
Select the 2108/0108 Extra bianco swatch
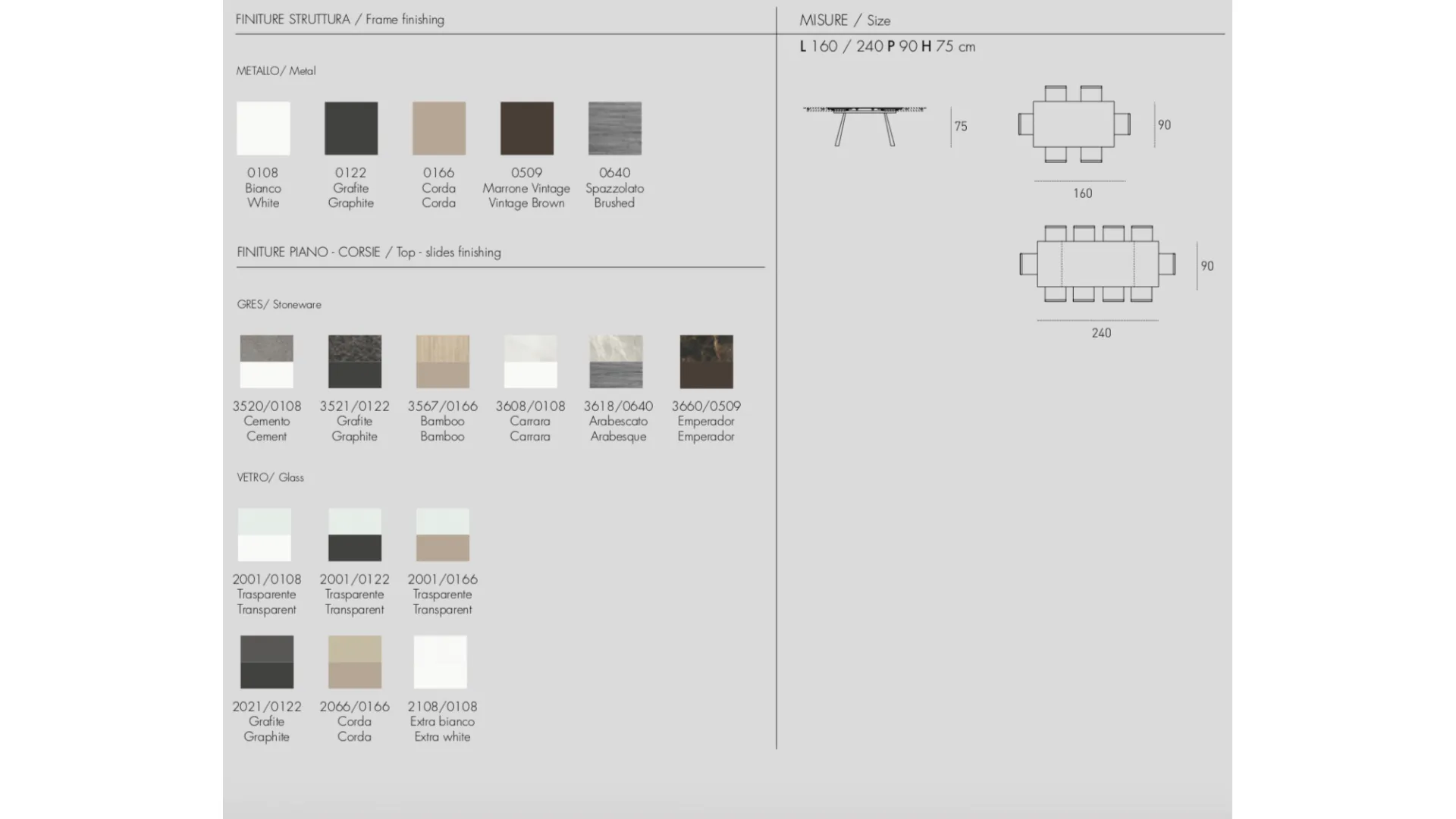(441, 662)
